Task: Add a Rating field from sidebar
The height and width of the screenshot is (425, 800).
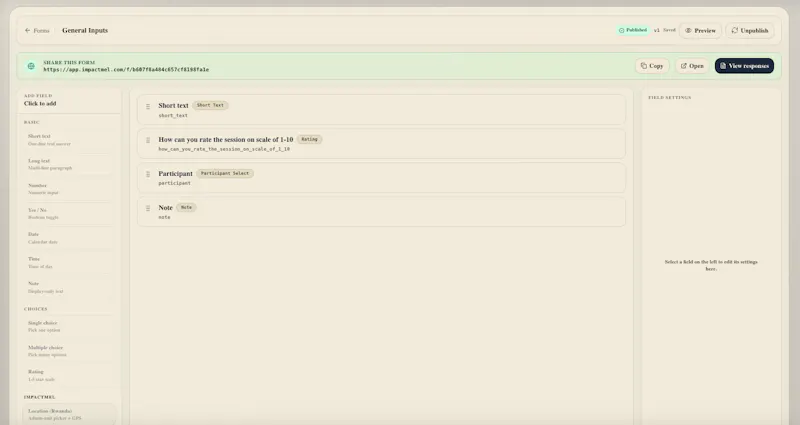Action: click(68, 376)
